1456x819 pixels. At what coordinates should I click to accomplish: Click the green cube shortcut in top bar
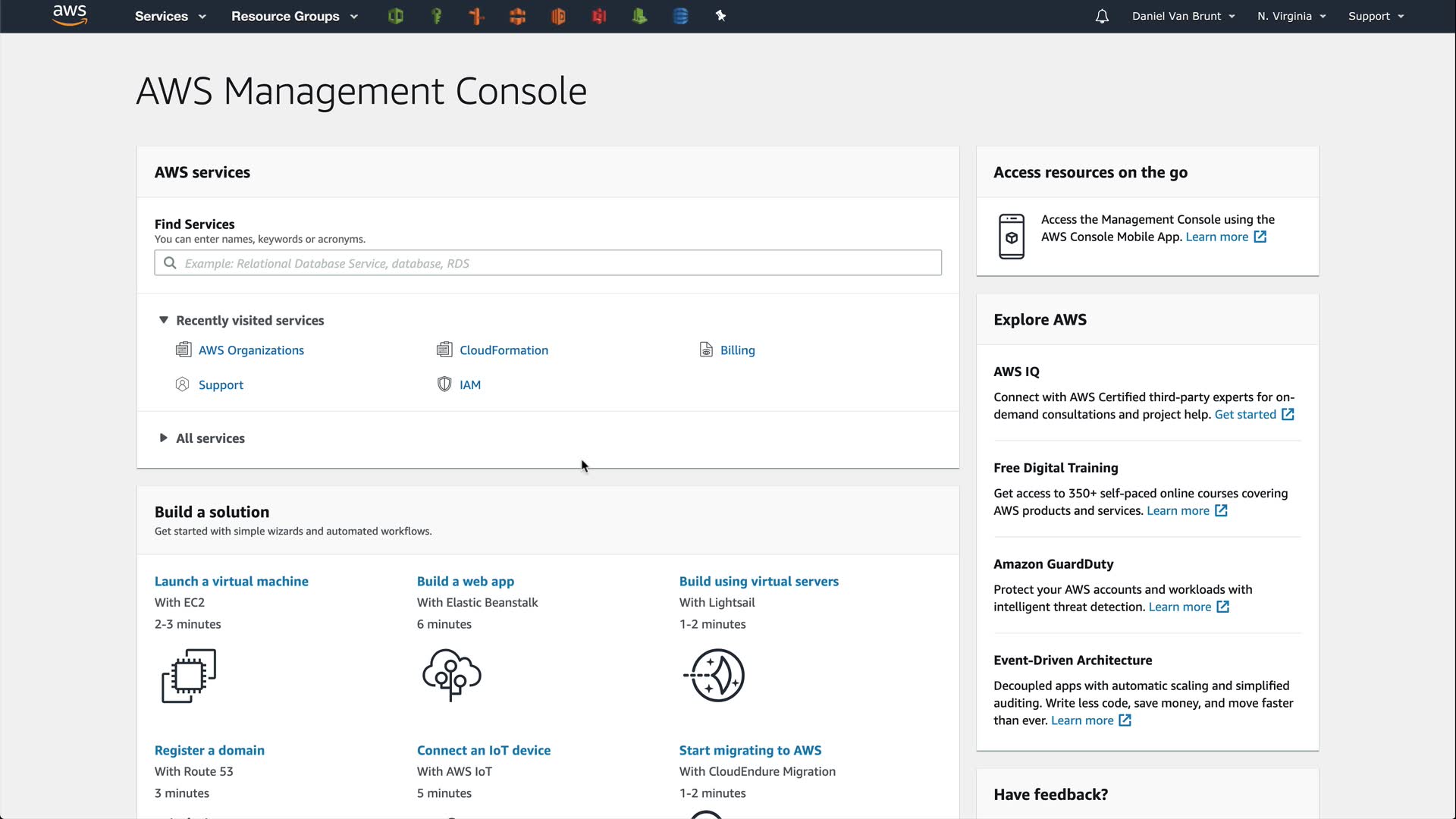[x=395, y=16]
